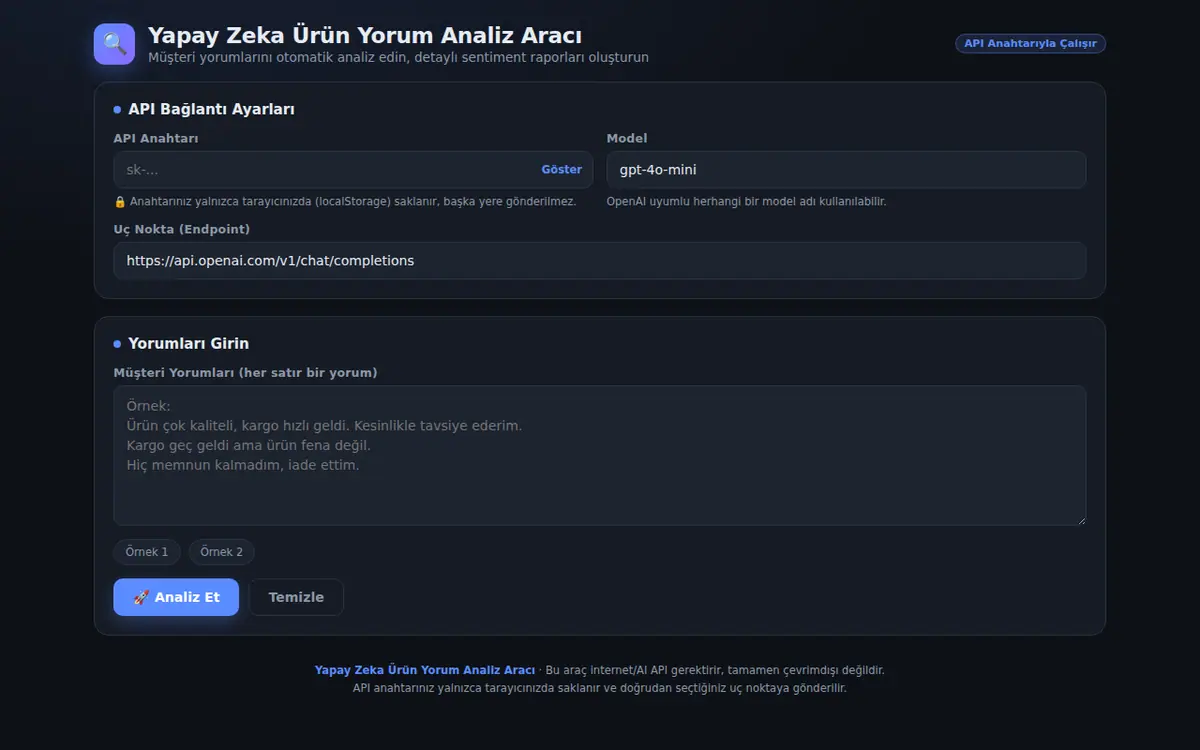1200x750 pixels.
Task: Click the 'OpenAI uyumlu herhangi bir model' hint
Action: click(746, 201)
